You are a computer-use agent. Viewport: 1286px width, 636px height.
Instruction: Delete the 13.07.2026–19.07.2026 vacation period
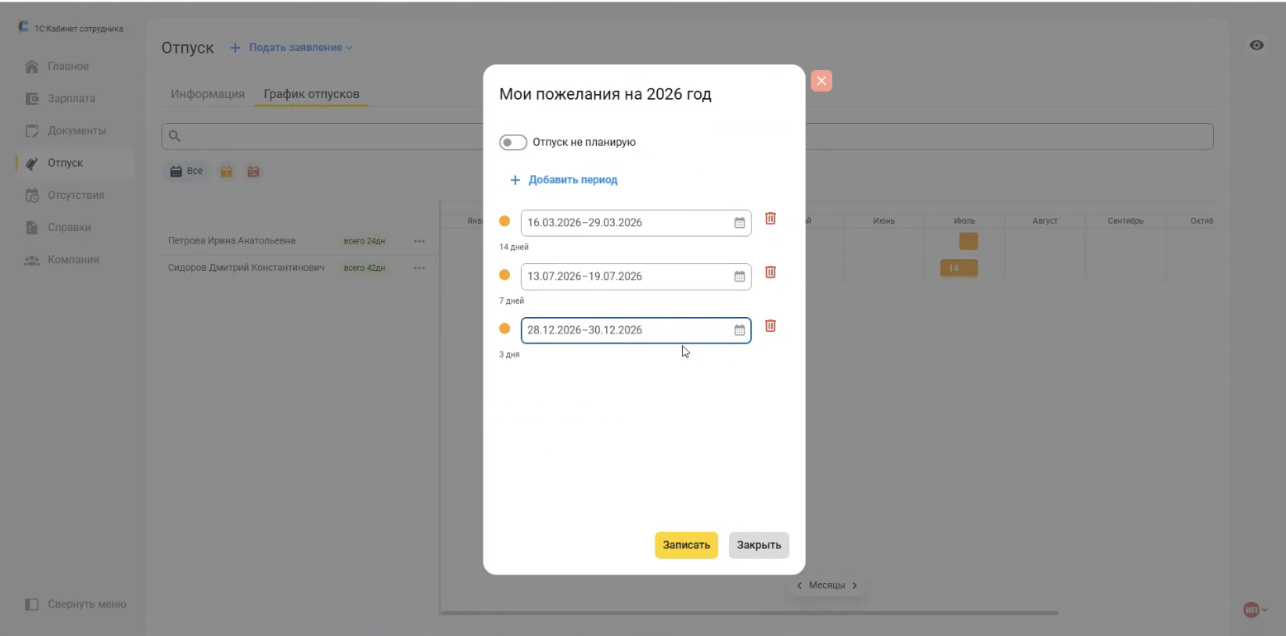pyautogui.click(x=770, y=273)
